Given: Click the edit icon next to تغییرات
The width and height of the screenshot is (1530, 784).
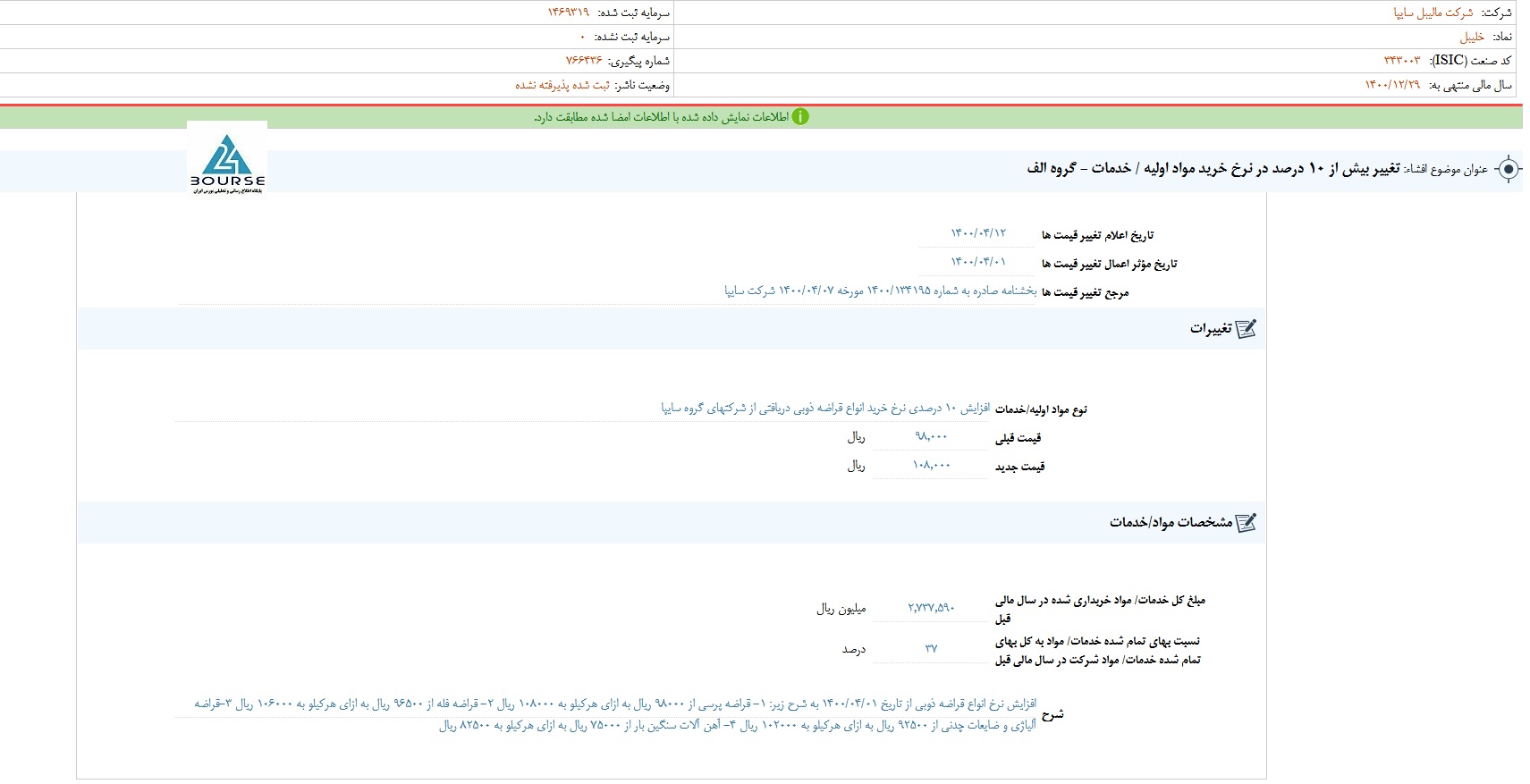Looking at the screenshot, I should click(1246, 329).
